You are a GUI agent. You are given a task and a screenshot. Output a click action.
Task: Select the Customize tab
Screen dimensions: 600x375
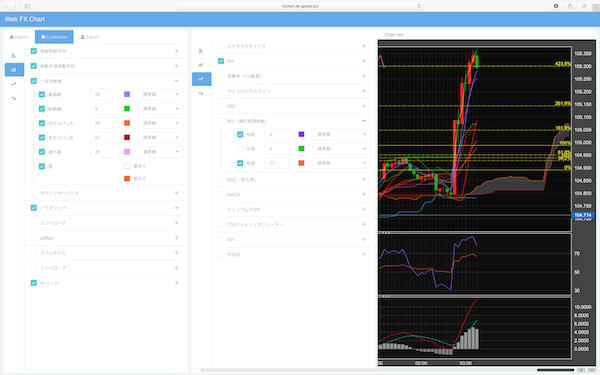point(54,37)
